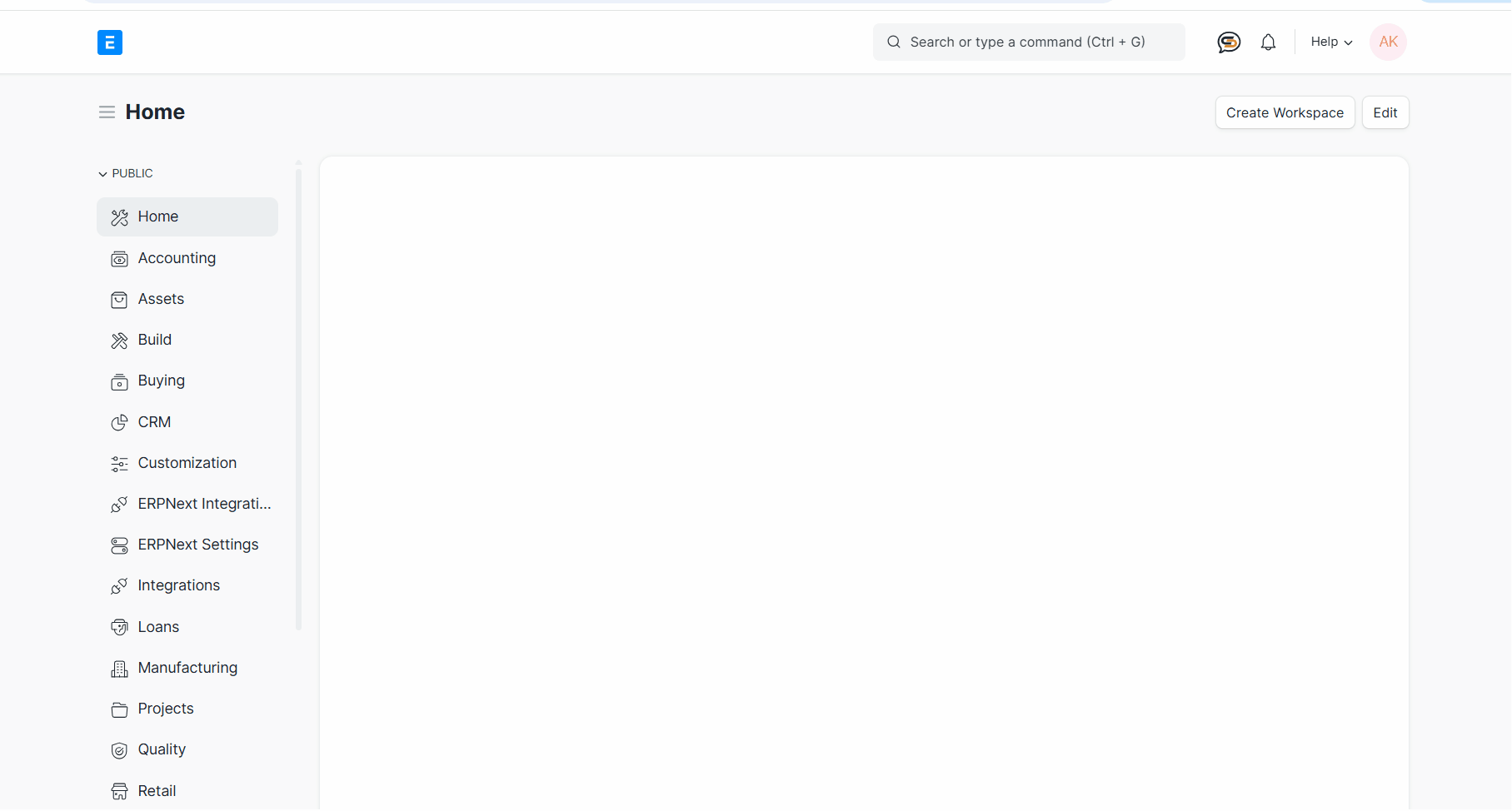Image resolution: width=1512 pixels, height=811 pixels.
Task: Click the Create Workspace button
Action: point(1285,112)
